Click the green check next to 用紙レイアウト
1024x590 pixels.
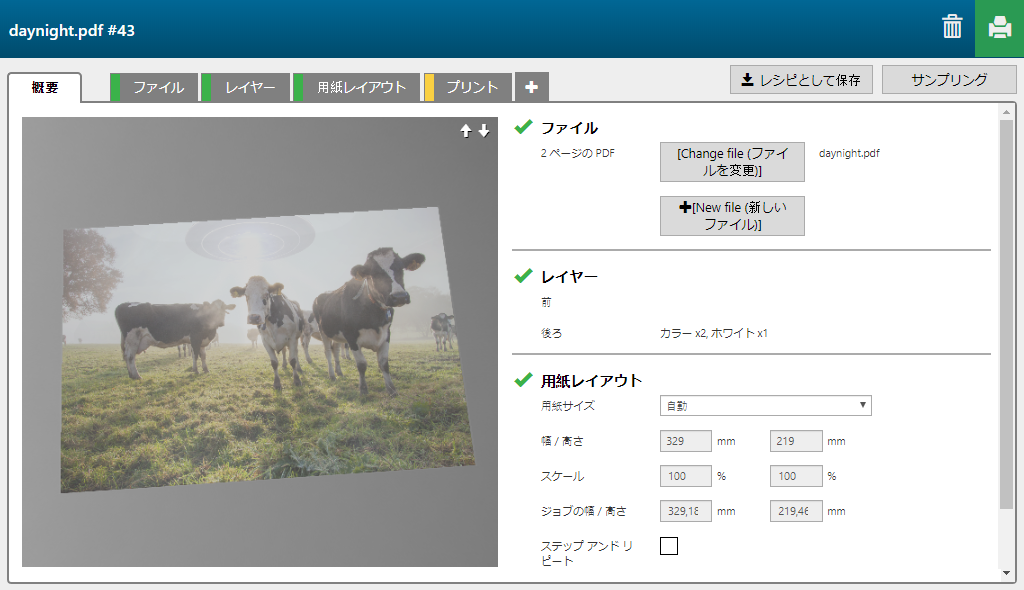[523, 380]
